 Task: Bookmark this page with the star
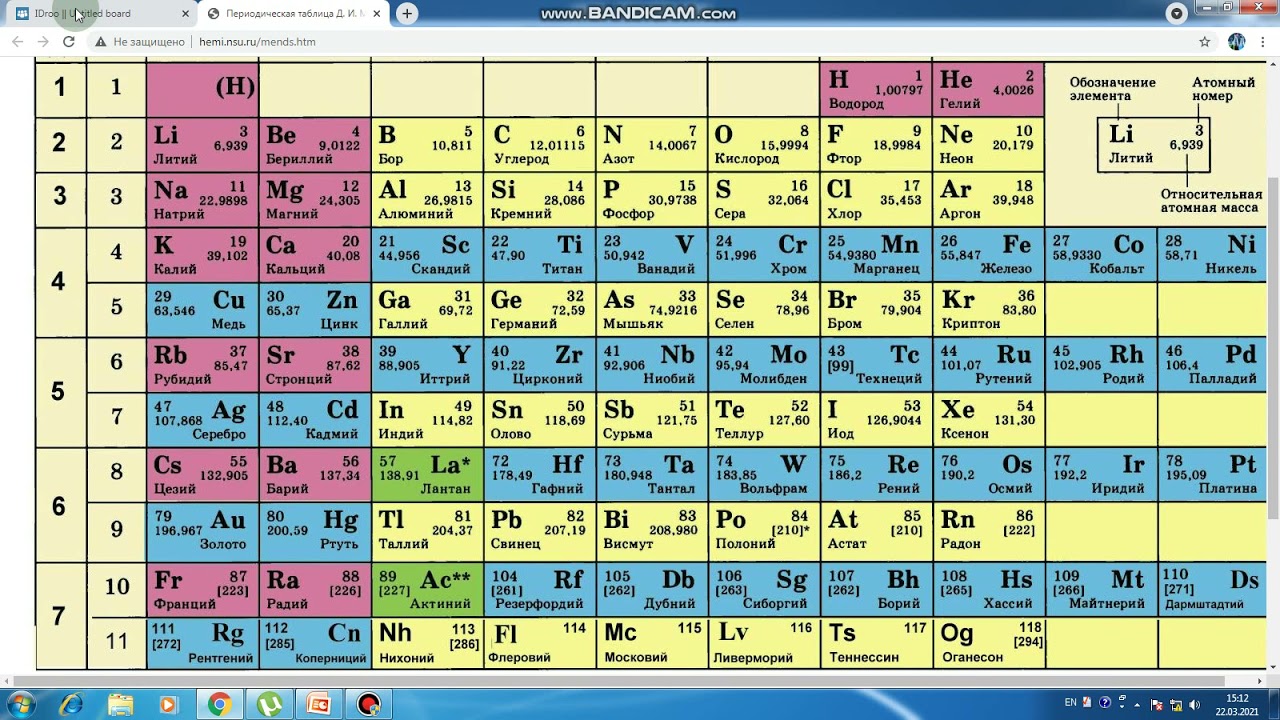pos(1205,42)
